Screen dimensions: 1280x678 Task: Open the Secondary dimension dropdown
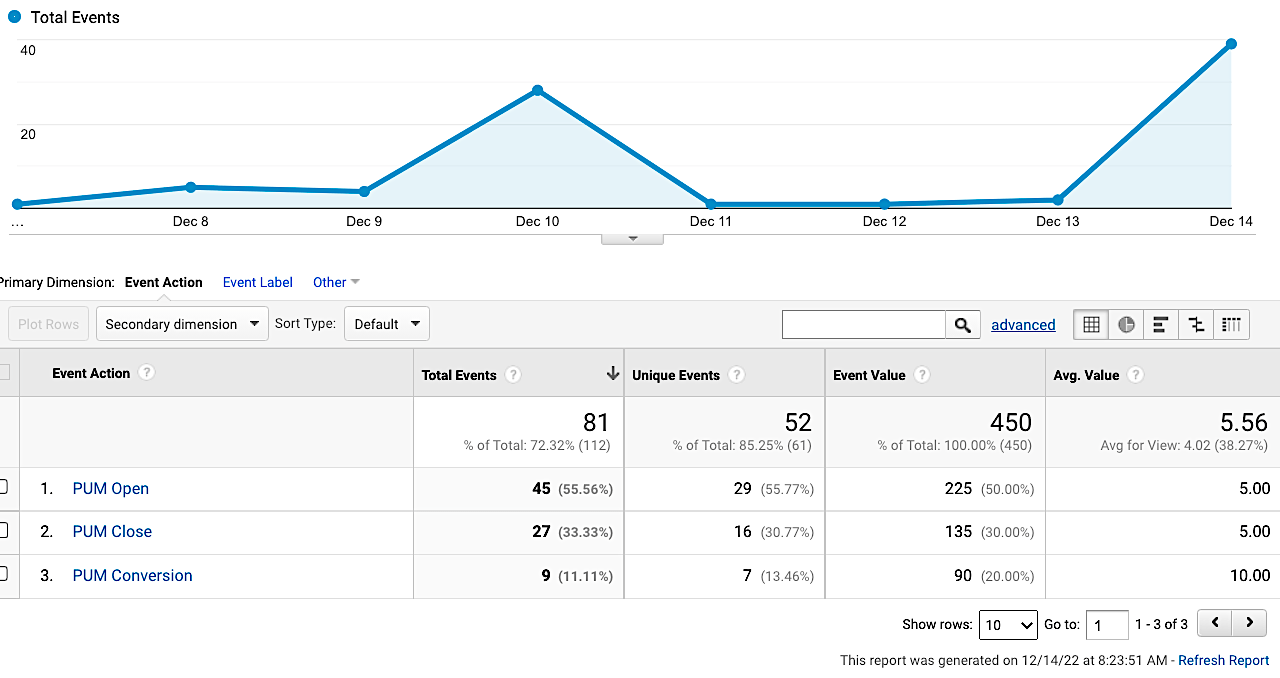pos(182,324)
